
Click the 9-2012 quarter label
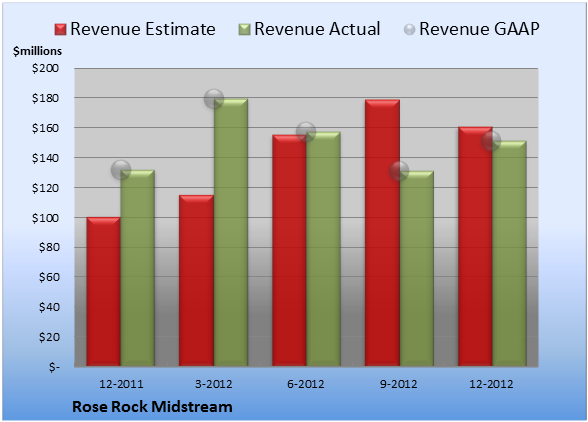pos(398,384)
